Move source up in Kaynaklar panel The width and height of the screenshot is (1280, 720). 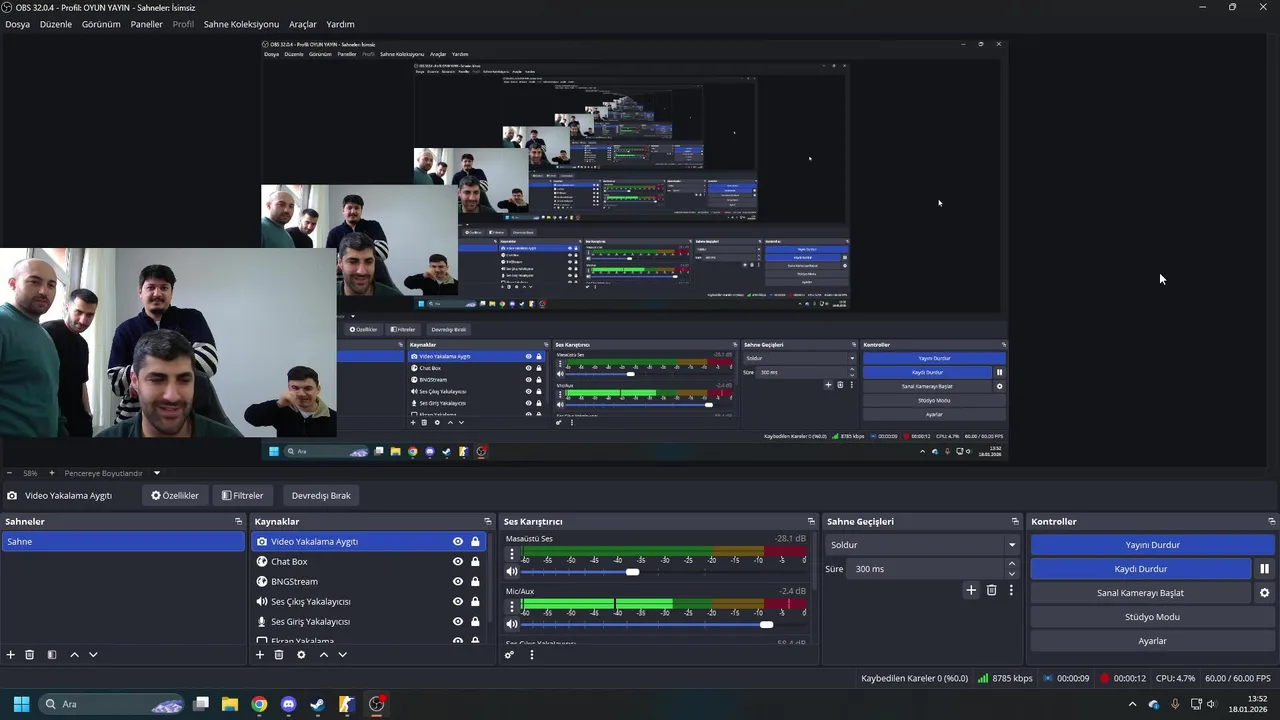pyautogui.click(x=323, y=655)
